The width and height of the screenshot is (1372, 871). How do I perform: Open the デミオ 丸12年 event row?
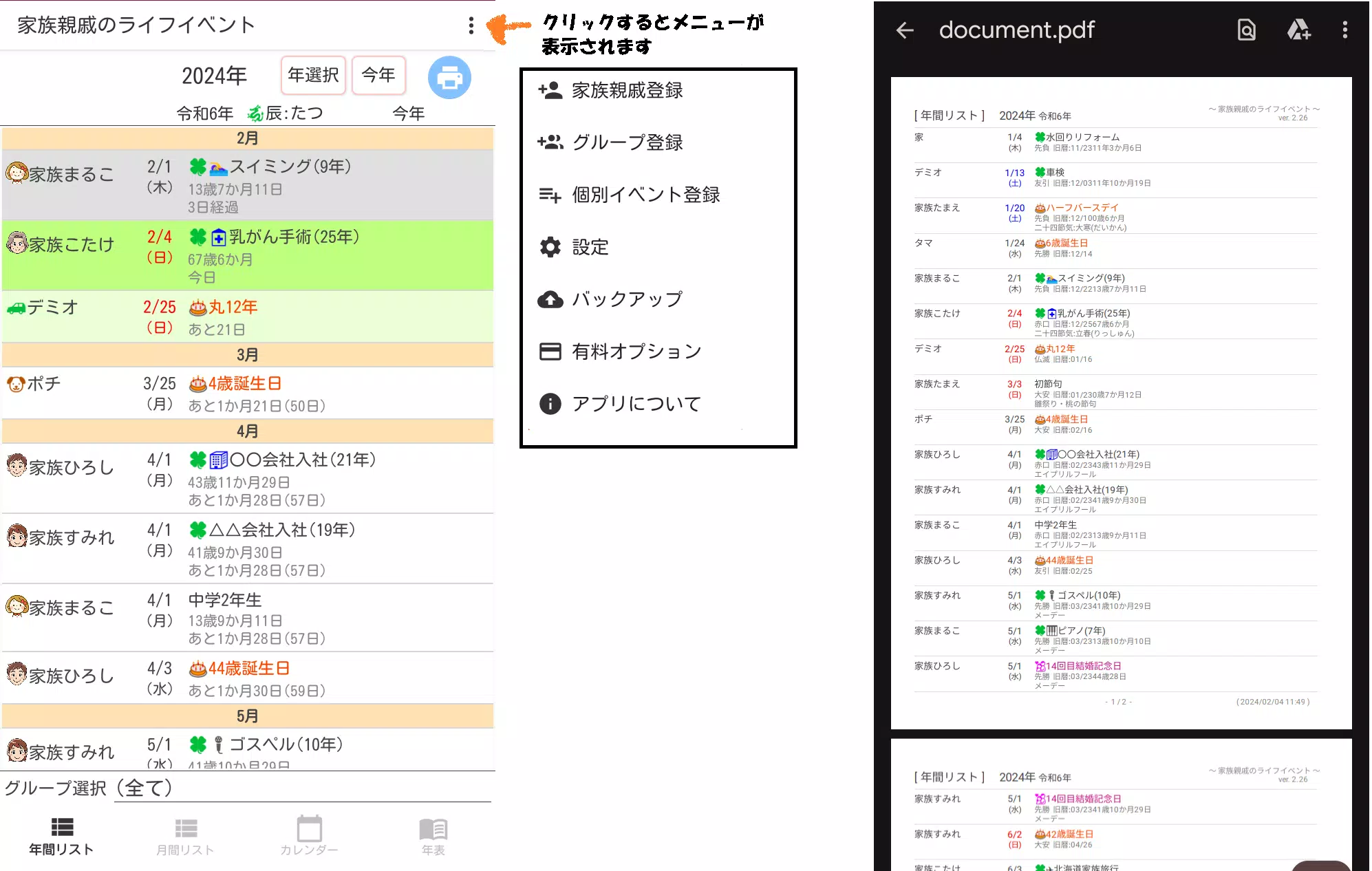click(248, 316)
